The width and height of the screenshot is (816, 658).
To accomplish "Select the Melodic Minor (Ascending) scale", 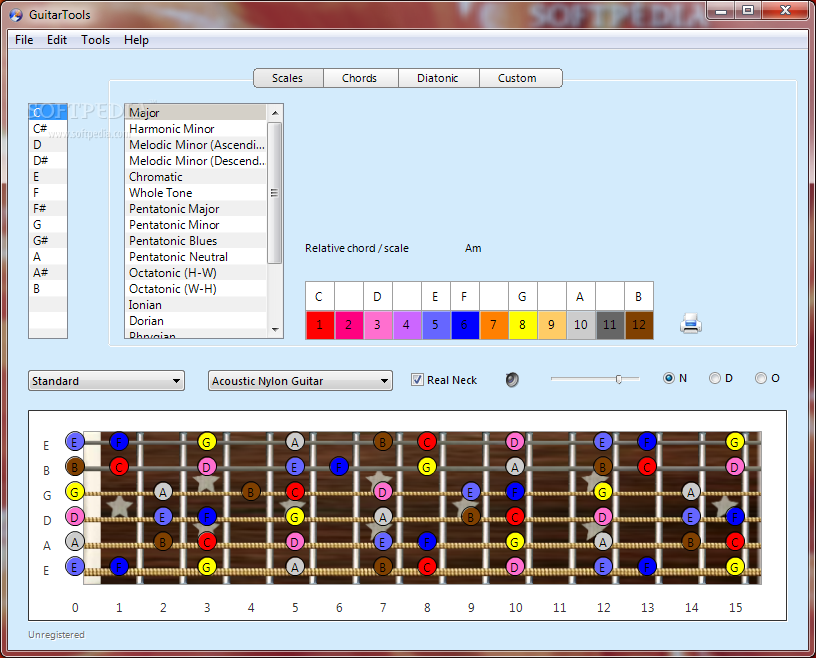I will (x=196, y=145).
